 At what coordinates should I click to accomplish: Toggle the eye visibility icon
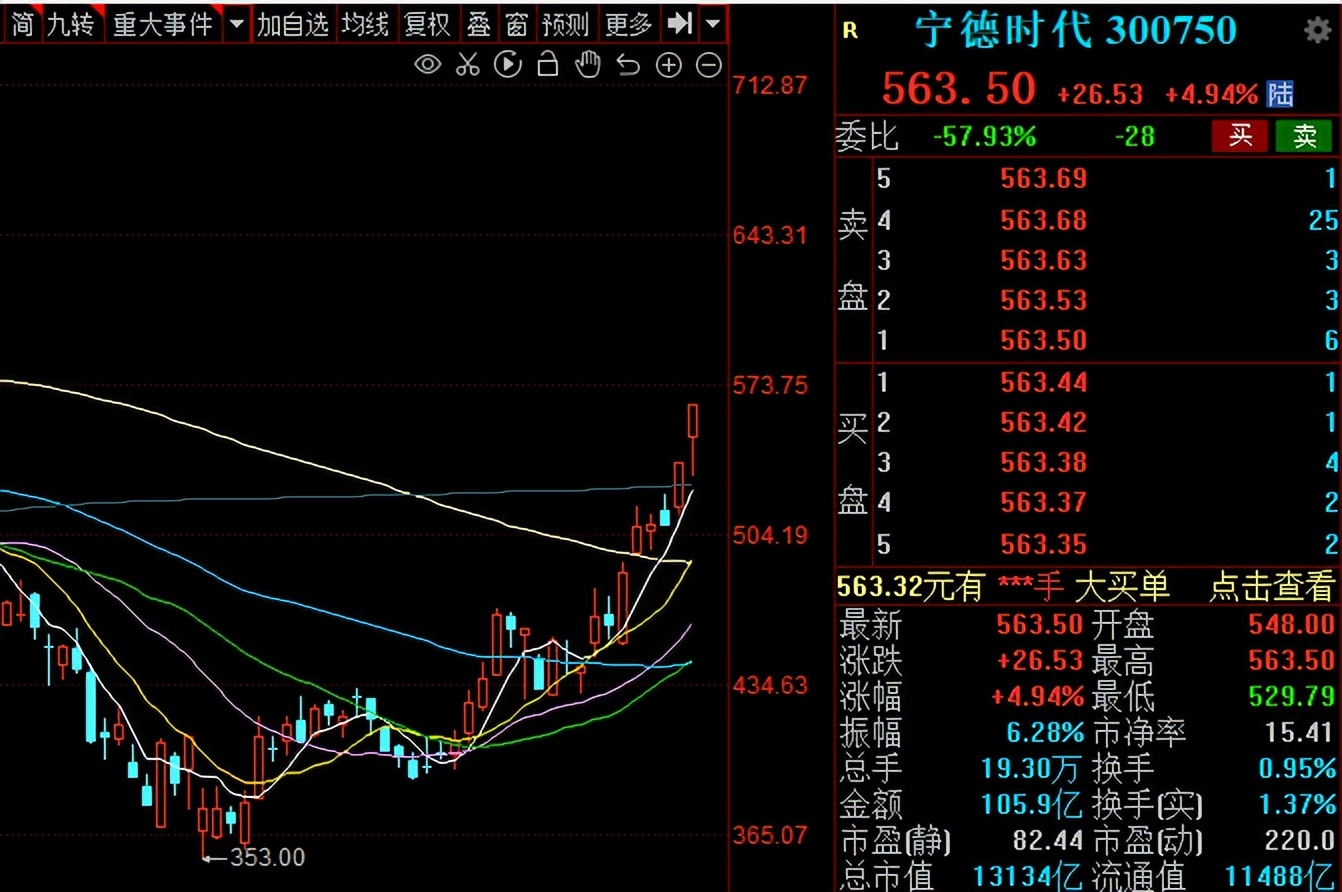pos(428,65)
